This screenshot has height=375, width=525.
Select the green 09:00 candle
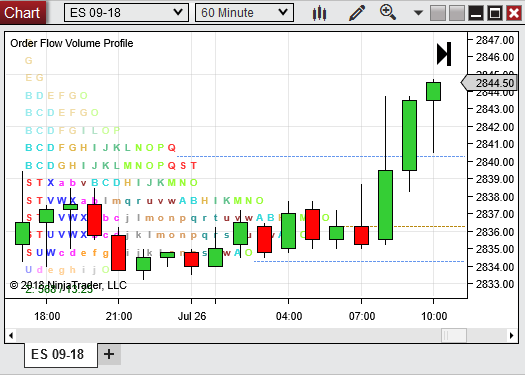(x=409, y=135)
